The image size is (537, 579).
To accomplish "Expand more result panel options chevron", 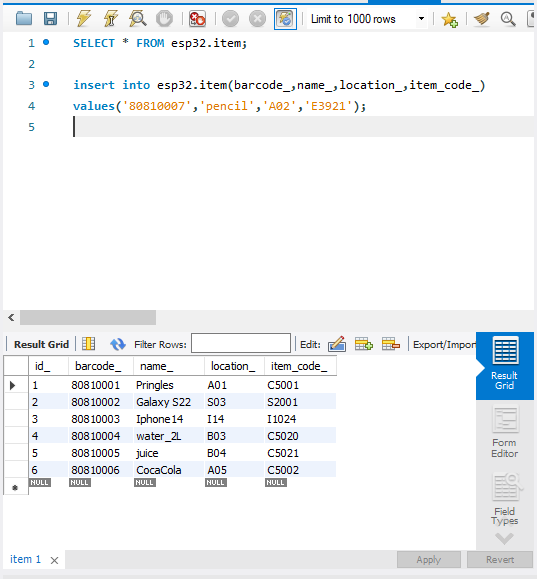I will pos(504,538).
